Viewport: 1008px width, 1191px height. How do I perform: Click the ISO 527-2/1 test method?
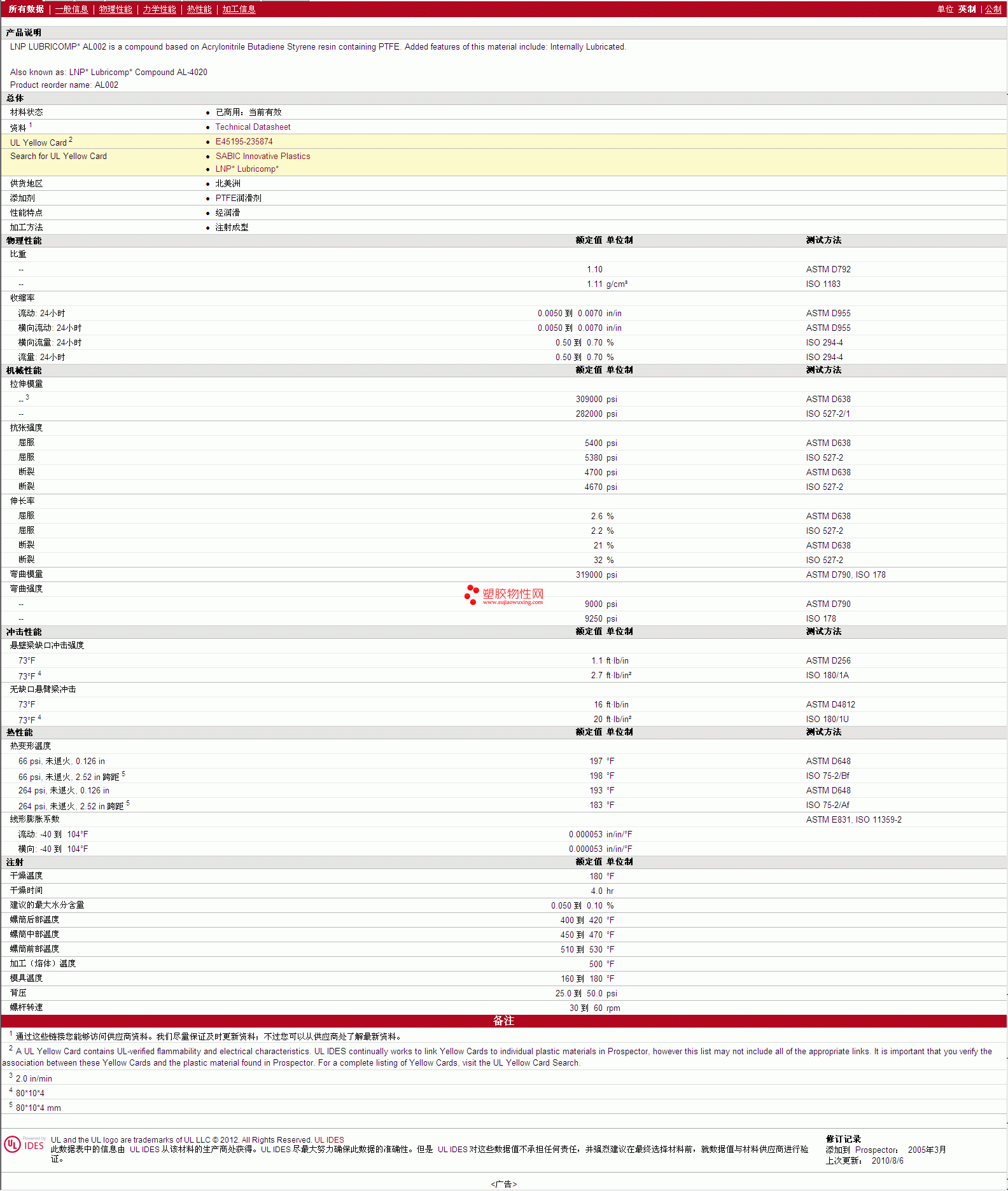tap(827, 414)
